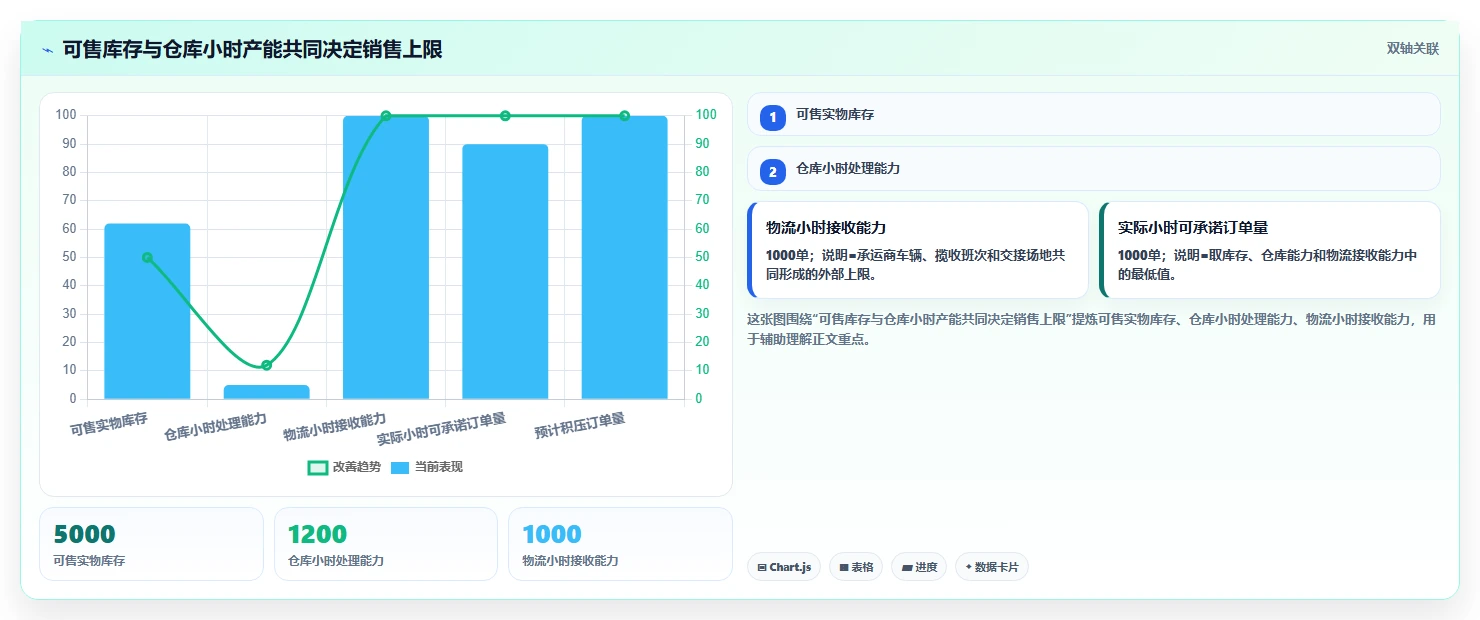Click the 1000单 description in 实际小时可承诺订单量 card

pos(1267,265)
